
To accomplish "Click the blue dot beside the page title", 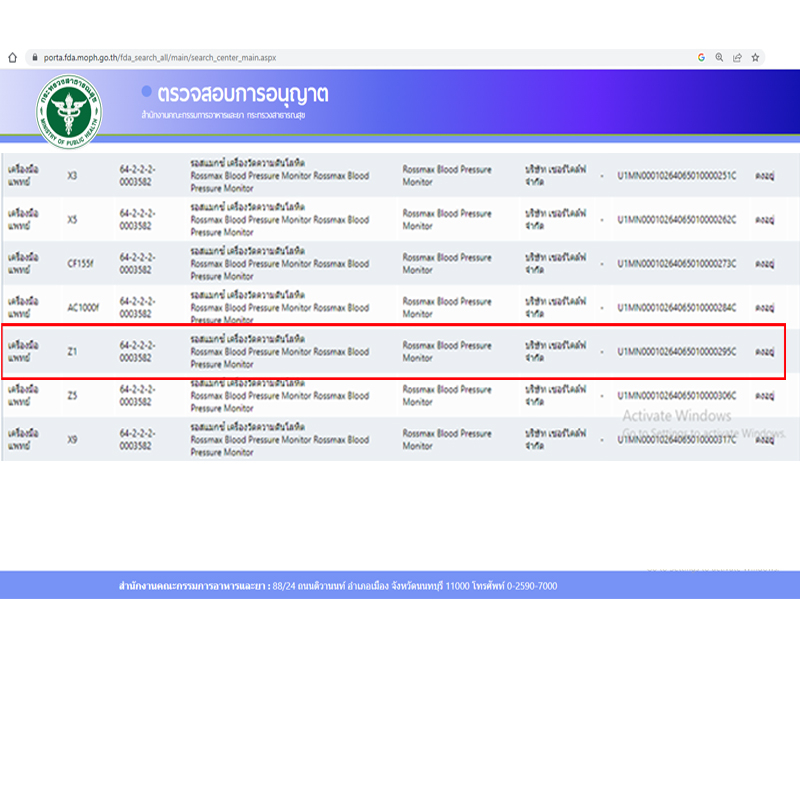I will (x=147, y=91).
